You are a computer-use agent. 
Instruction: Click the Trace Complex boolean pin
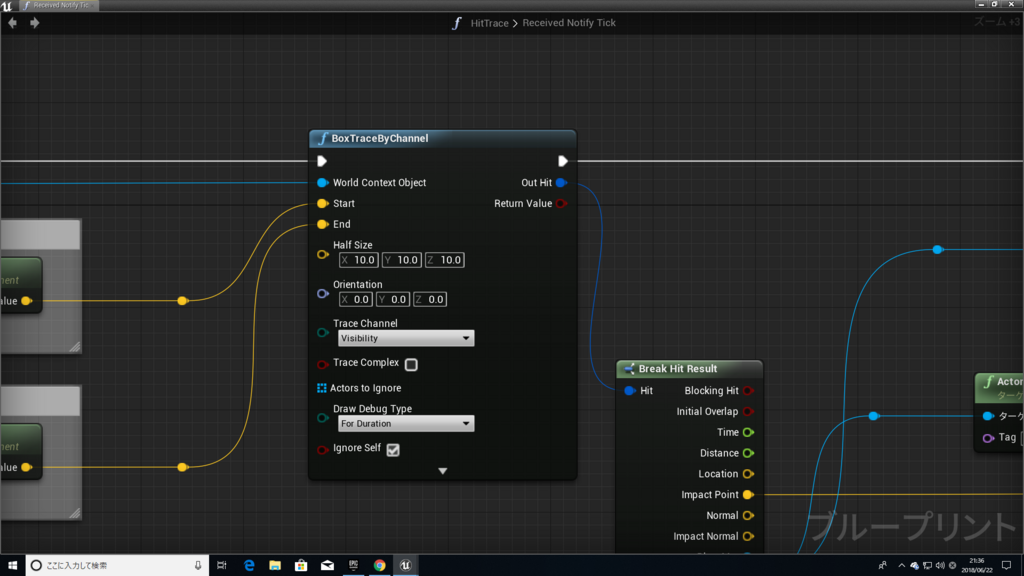coord(323,364)
